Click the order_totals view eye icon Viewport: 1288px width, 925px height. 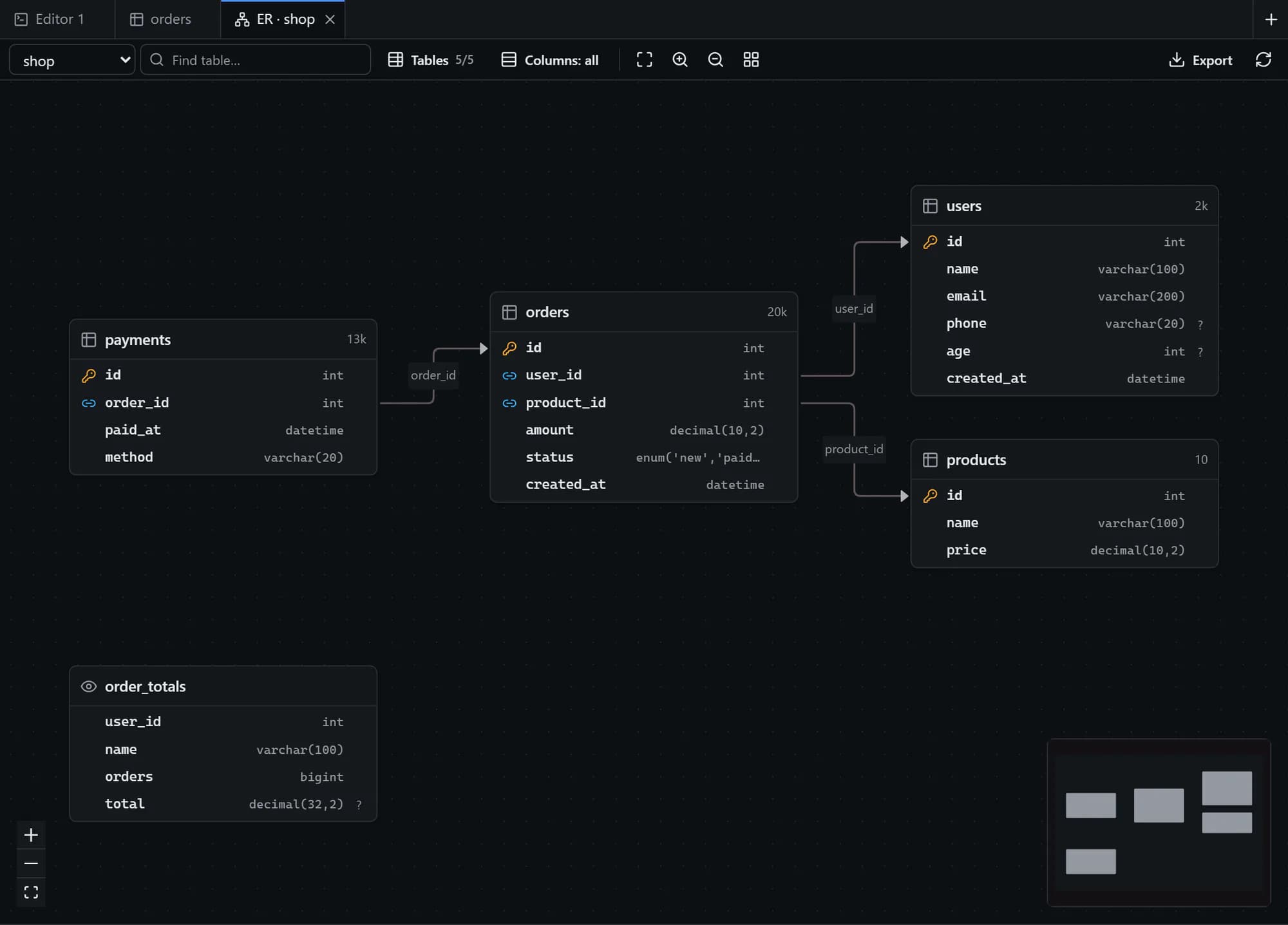[89, 687]
